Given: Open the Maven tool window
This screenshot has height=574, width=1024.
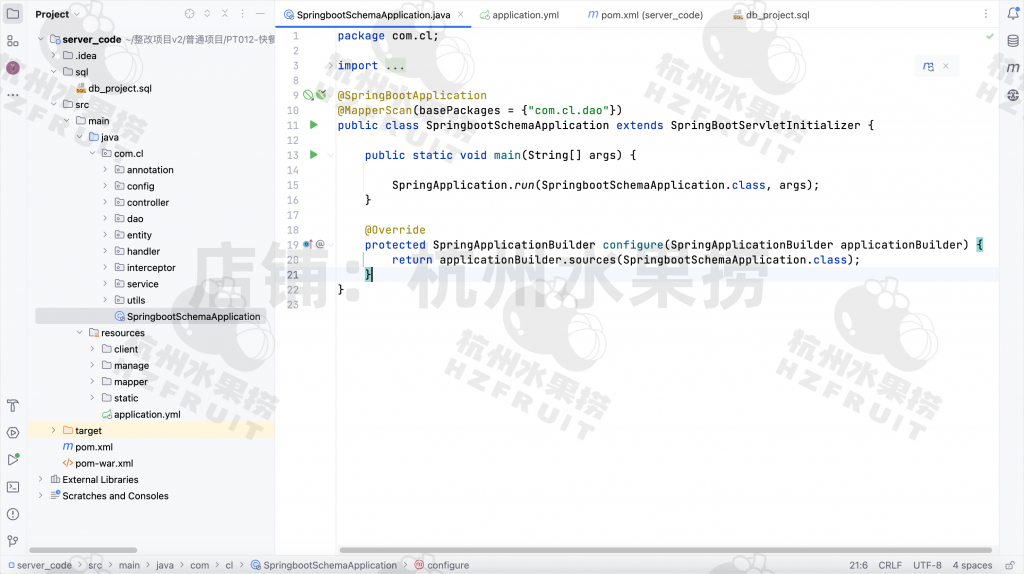Looking at the screenshot, I should coord(1012,68).
